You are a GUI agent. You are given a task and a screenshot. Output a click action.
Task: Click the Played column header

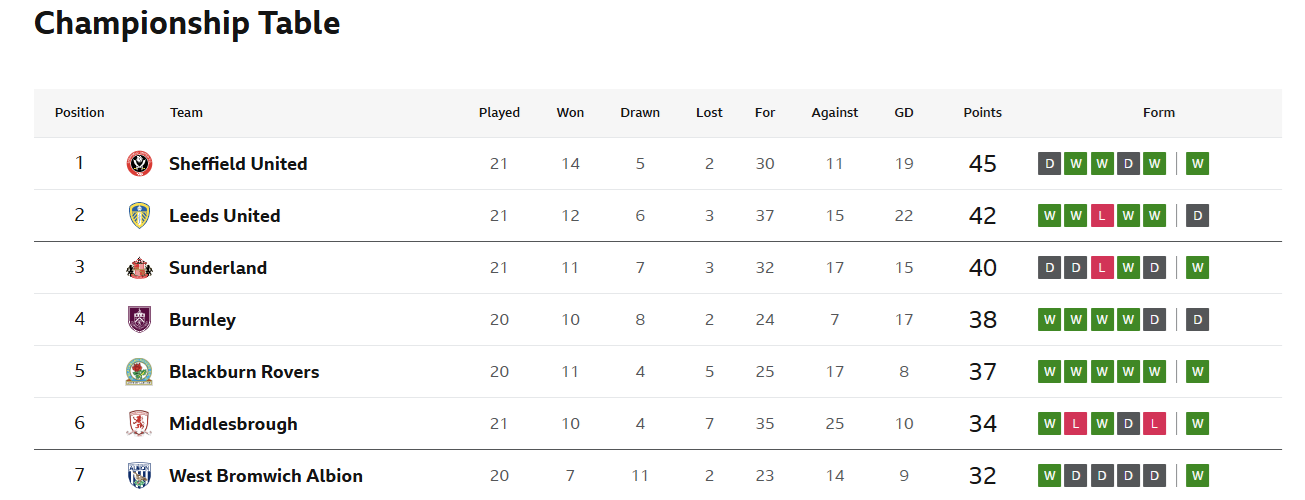coord(499,113)
